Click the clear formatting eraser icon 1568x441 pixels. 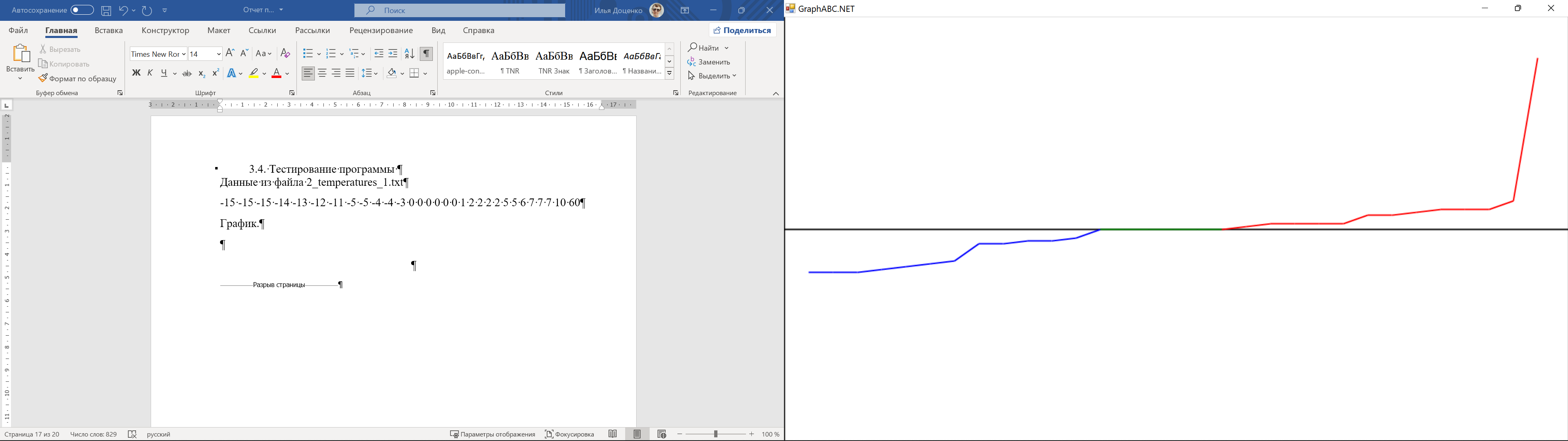285,53
